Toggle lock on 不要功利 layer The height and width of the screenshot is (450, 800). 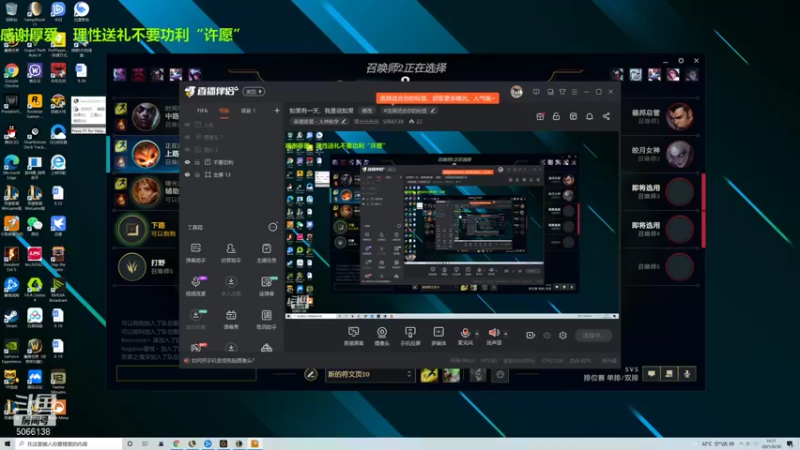pyautogui.click(x=197, y=162)
